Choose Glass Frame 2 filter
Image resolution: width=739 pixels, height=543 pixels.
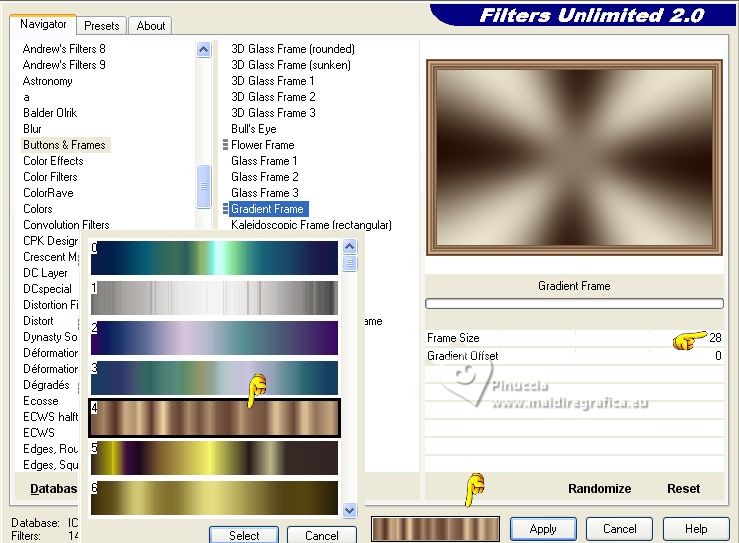[264, 177]
